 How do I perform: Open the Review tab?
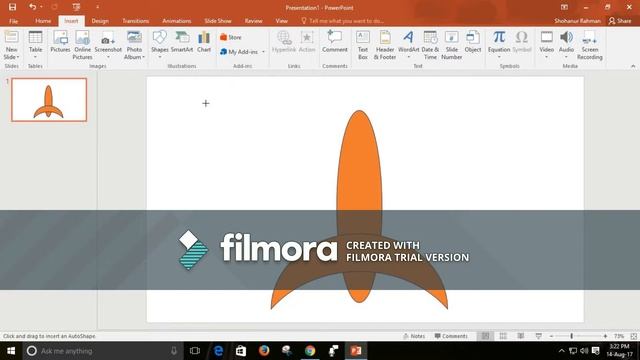pos(253,21)
